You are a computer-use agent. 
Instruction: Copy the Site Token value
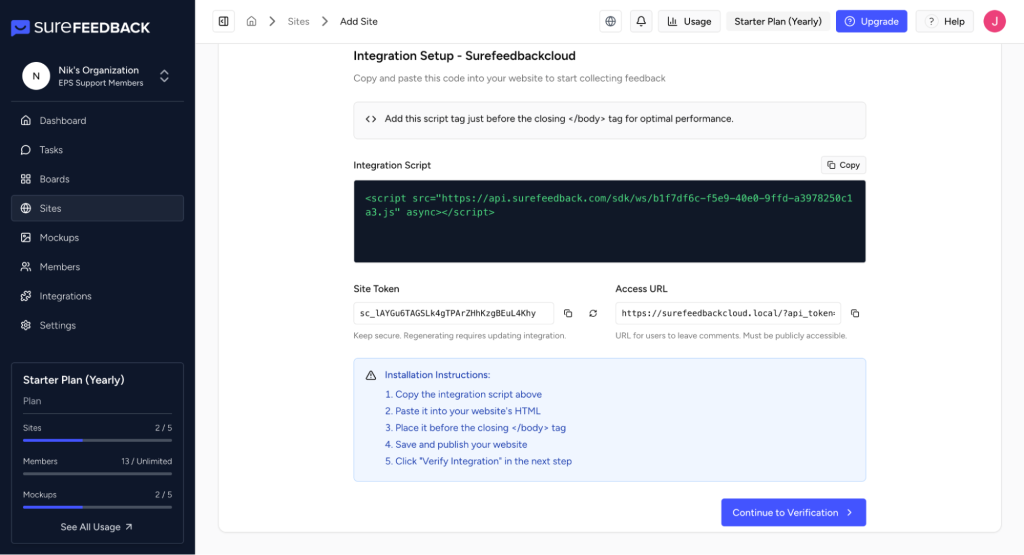(x=568, y=313)
